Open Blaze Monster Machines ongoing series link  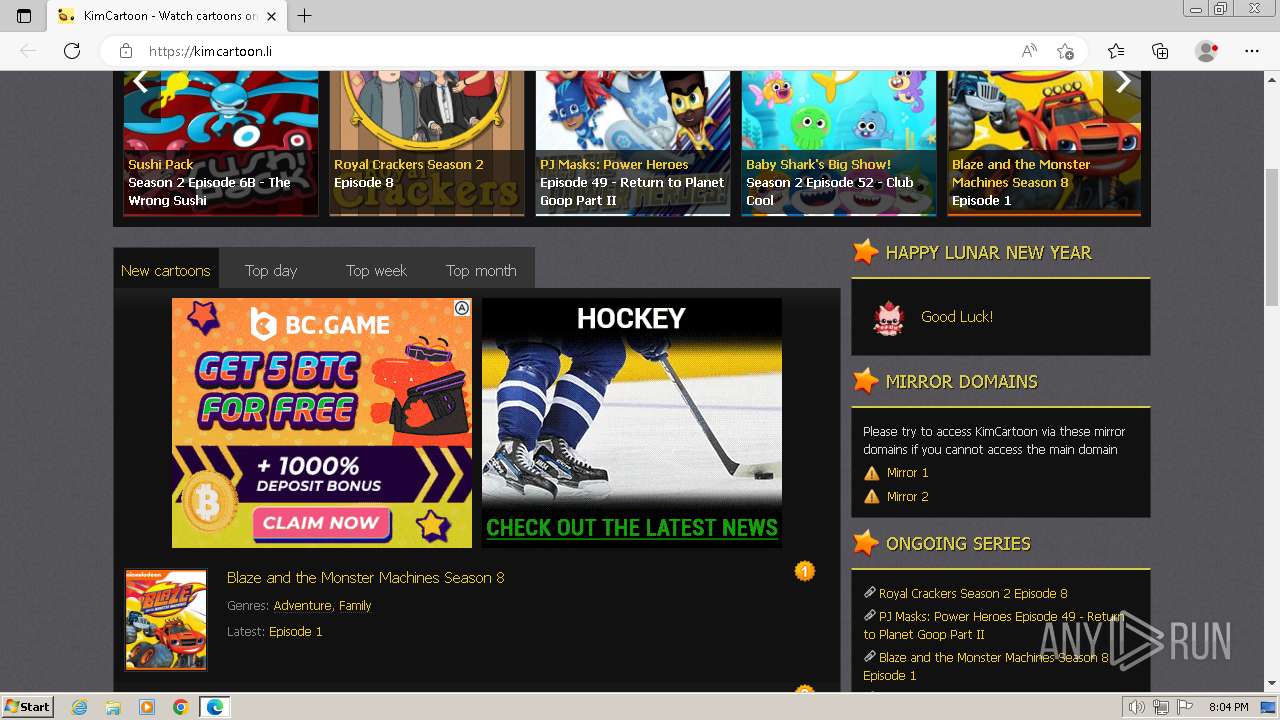click(x=986, y=666)
